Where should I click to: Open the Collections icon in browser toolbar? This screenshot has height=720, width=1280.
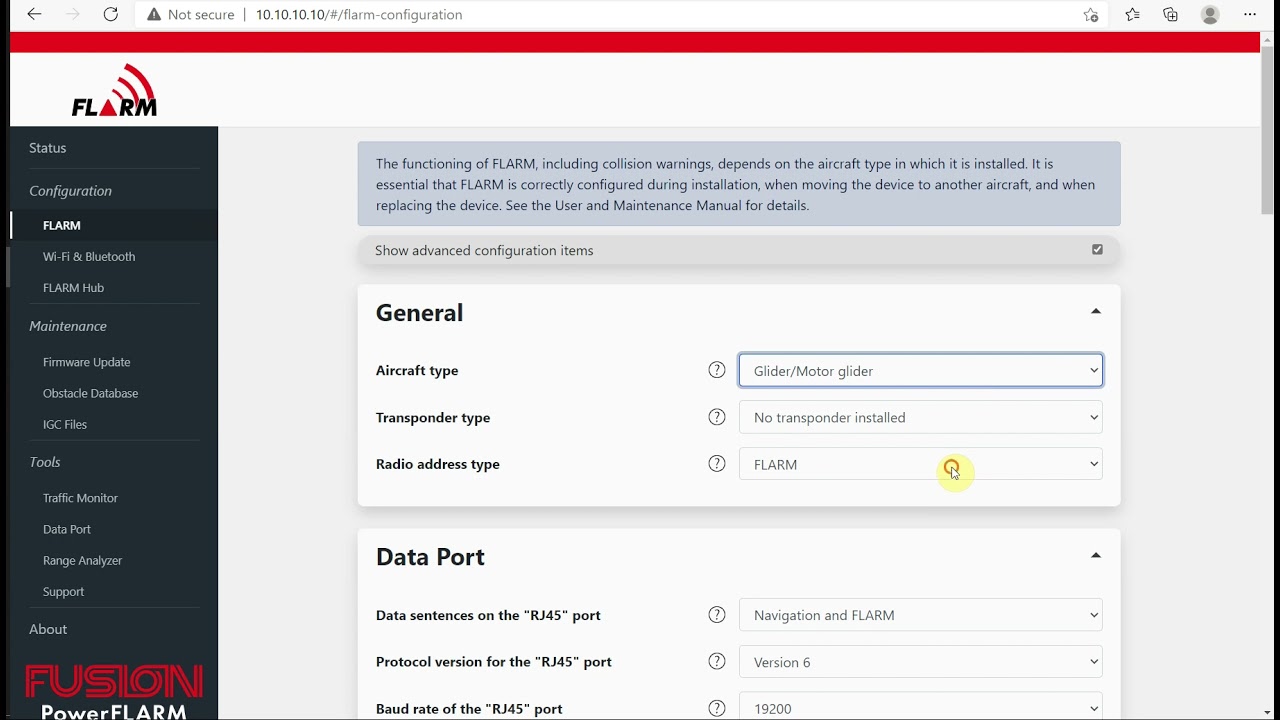pos(1171,15)
